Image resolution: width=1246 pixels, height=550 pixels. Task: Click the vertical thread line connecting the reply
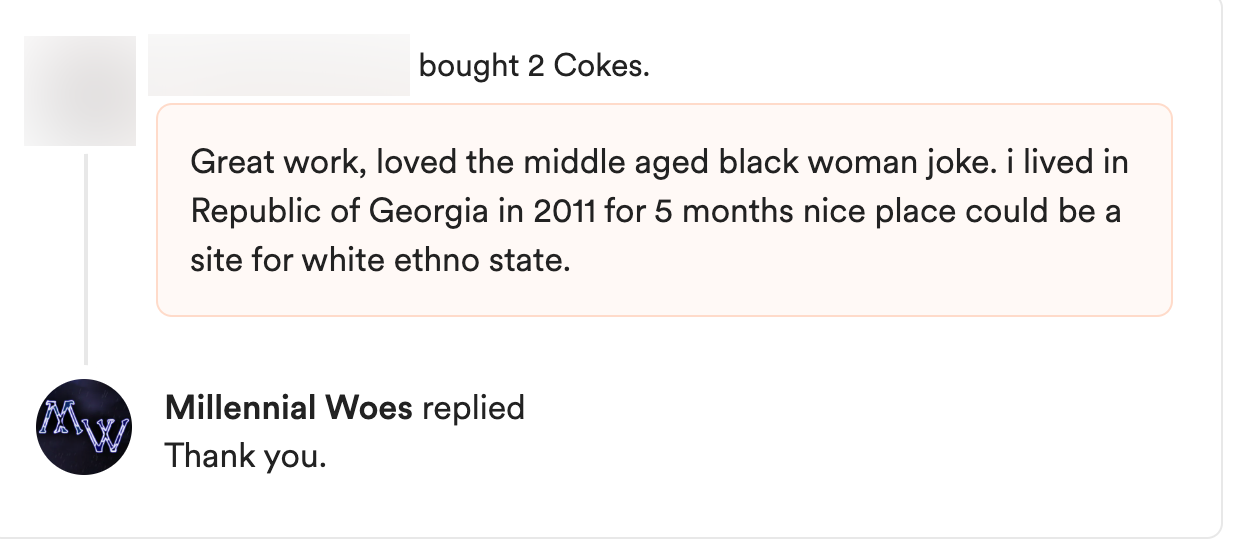[86, 260]
